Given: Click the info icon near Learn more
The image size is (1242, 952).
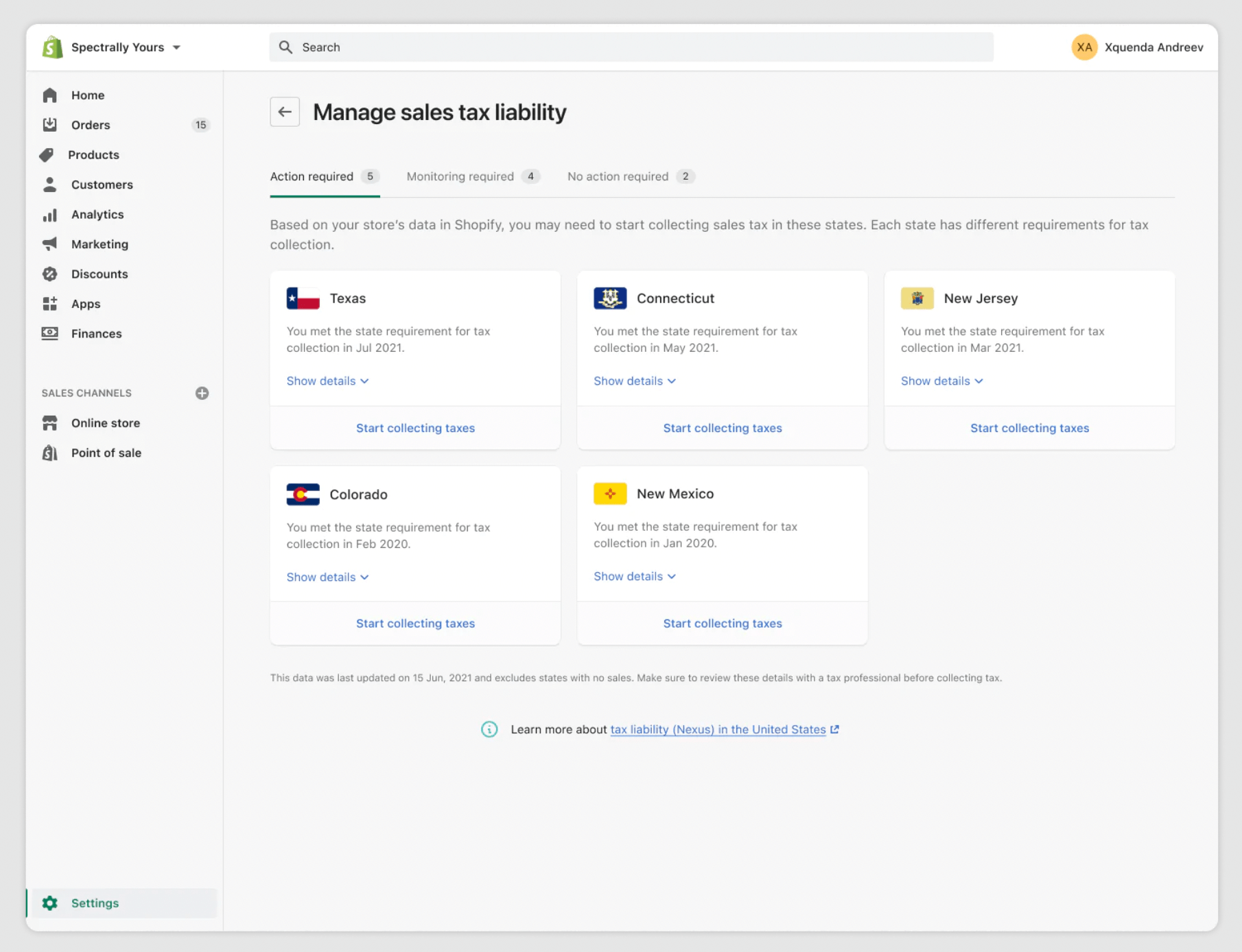Looking at the screenshot, I should [x=489, y=729].
